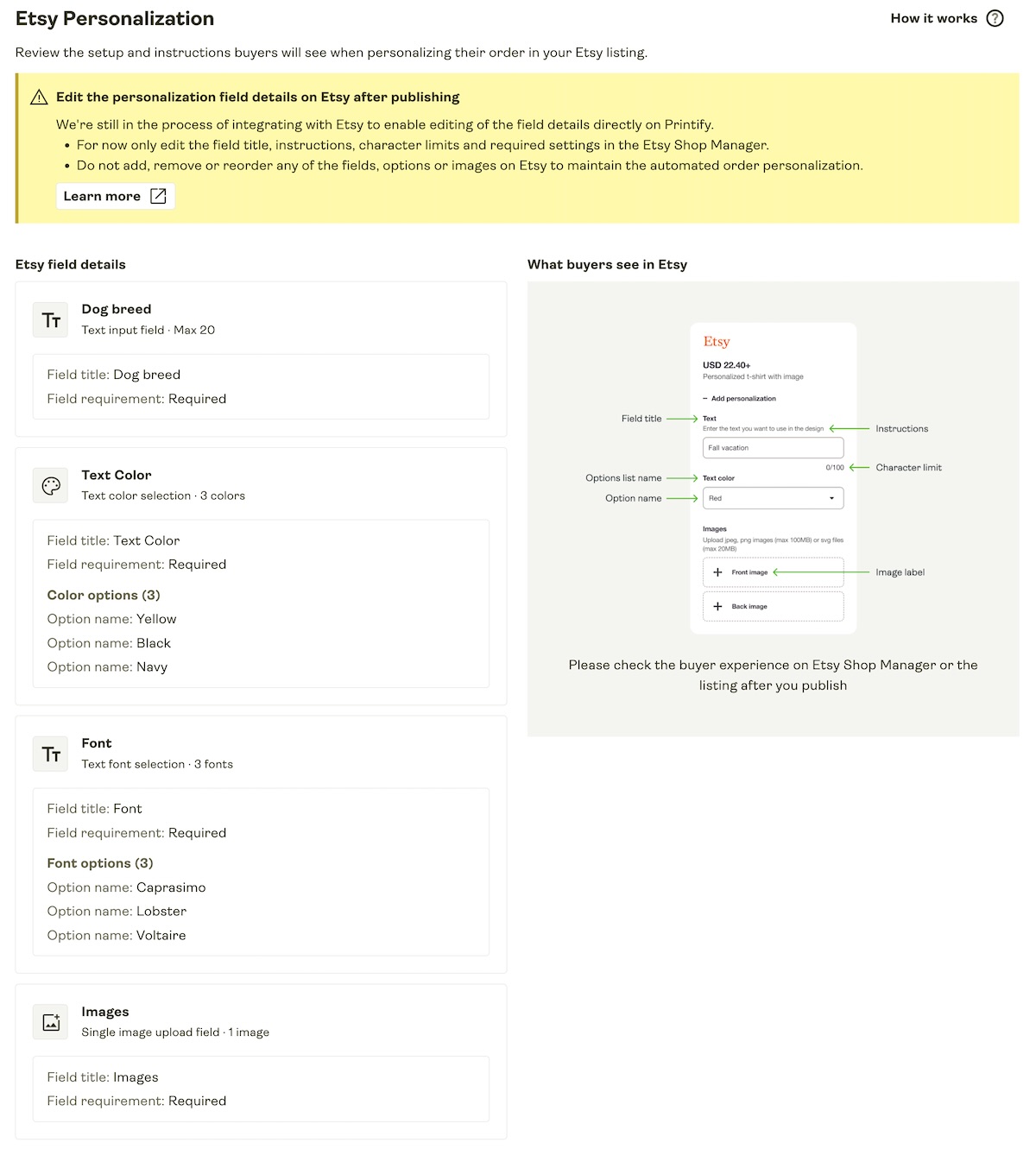Click the 'Option name' annotation label in preview

point(634,498)
